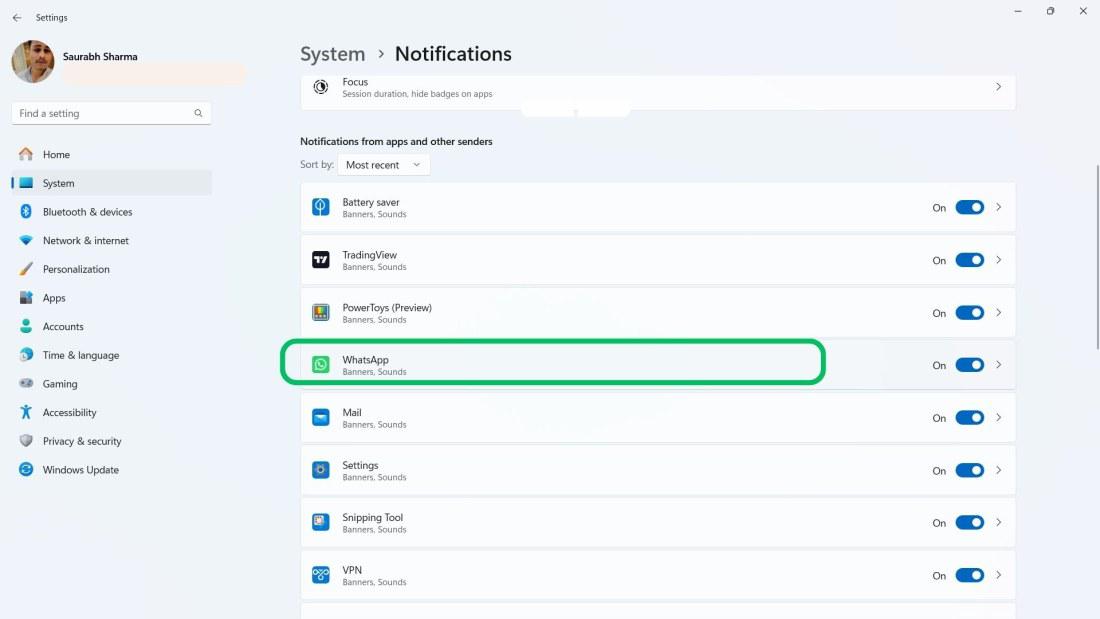Disable TradingView notifications switch
Screen dimensions: 1100x619
coord(969,260)
